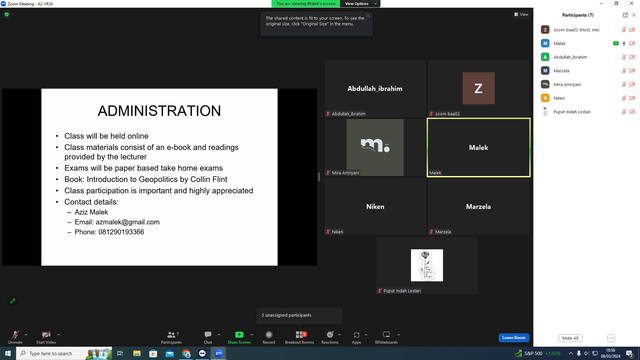Viewport: 640px width, 360px height.
Task: Click the 'You are viewing Malek's screen' banner
Action: pos(306,4)
